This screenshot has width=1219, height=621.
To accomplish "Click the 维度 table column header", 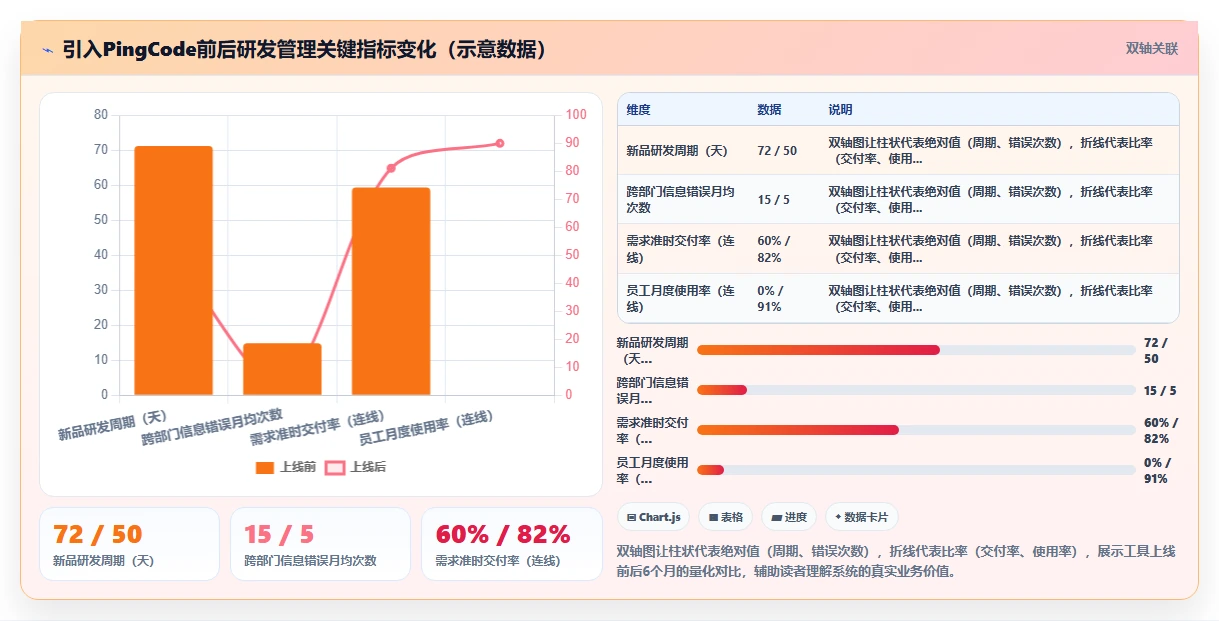I will 638,110.
